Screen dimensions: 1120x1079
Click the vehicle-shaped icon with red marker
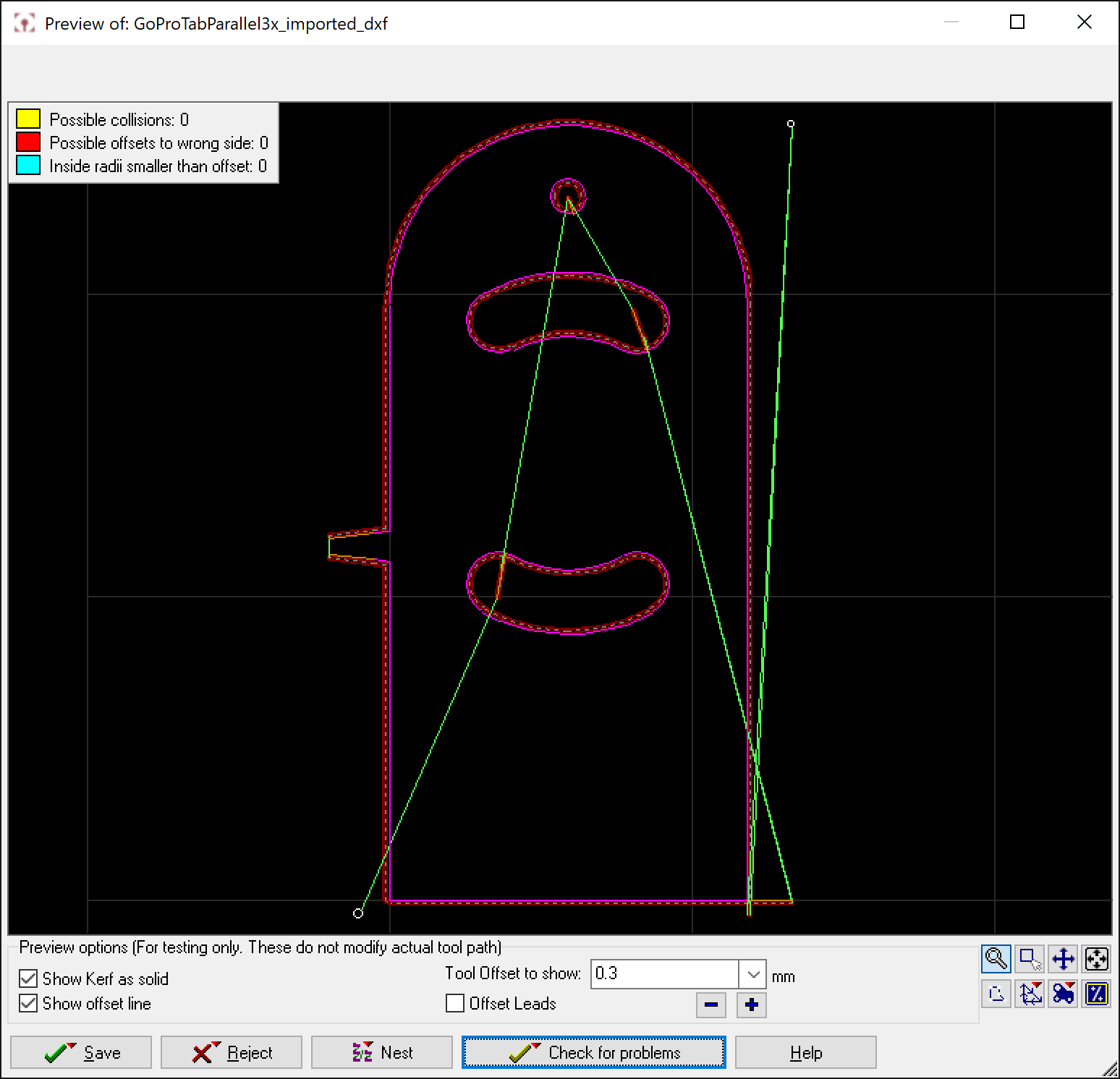pos(1063,994)
